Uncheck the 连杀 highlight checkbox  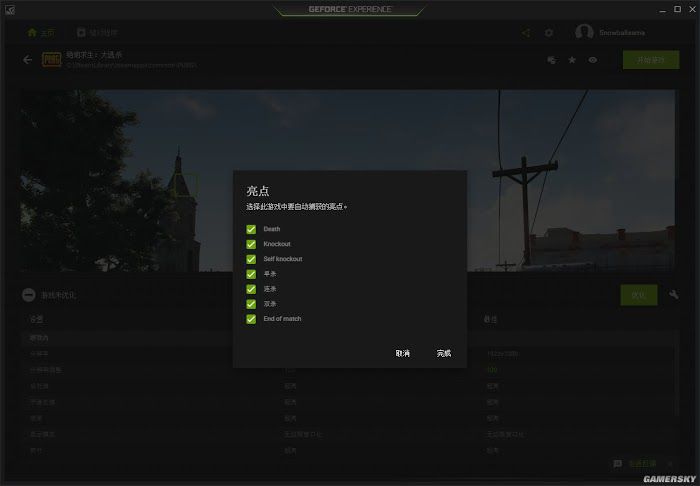[x=251, y=289]
